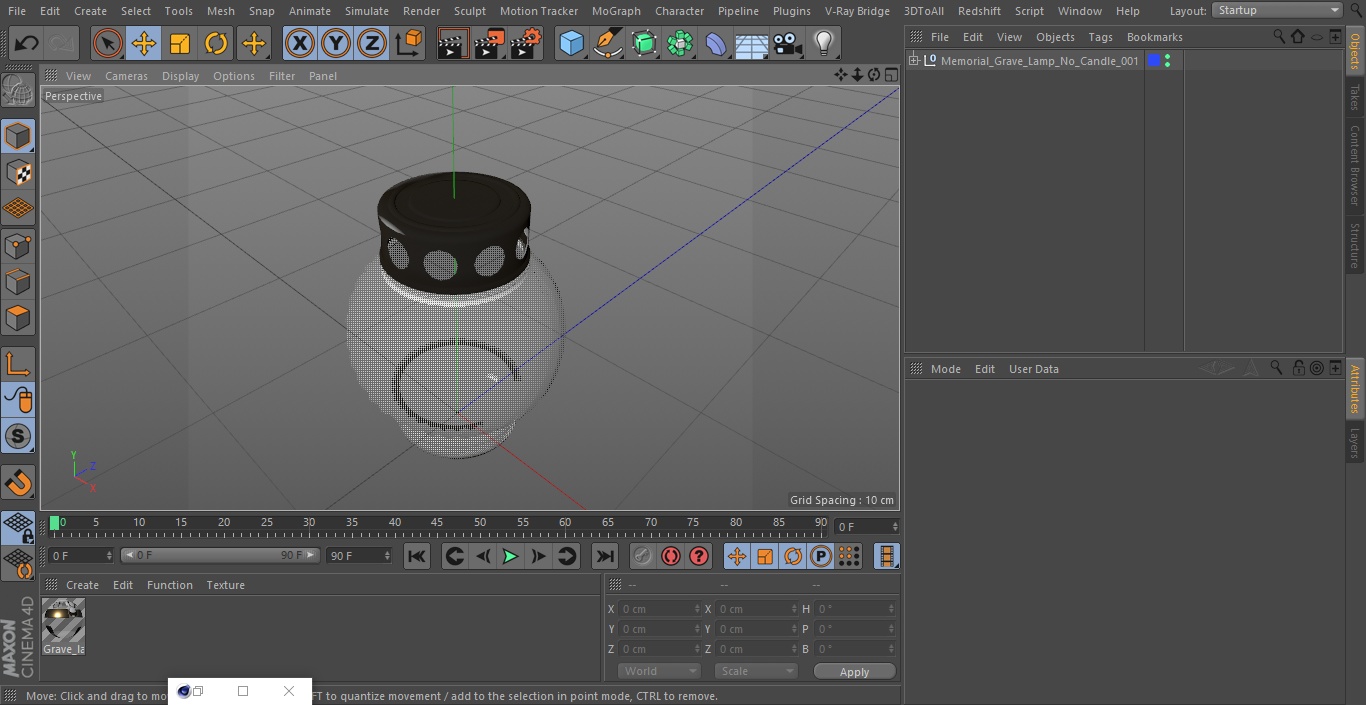1366x705 pixels.
Task: Open the Simulate menu
Action: 367,11
